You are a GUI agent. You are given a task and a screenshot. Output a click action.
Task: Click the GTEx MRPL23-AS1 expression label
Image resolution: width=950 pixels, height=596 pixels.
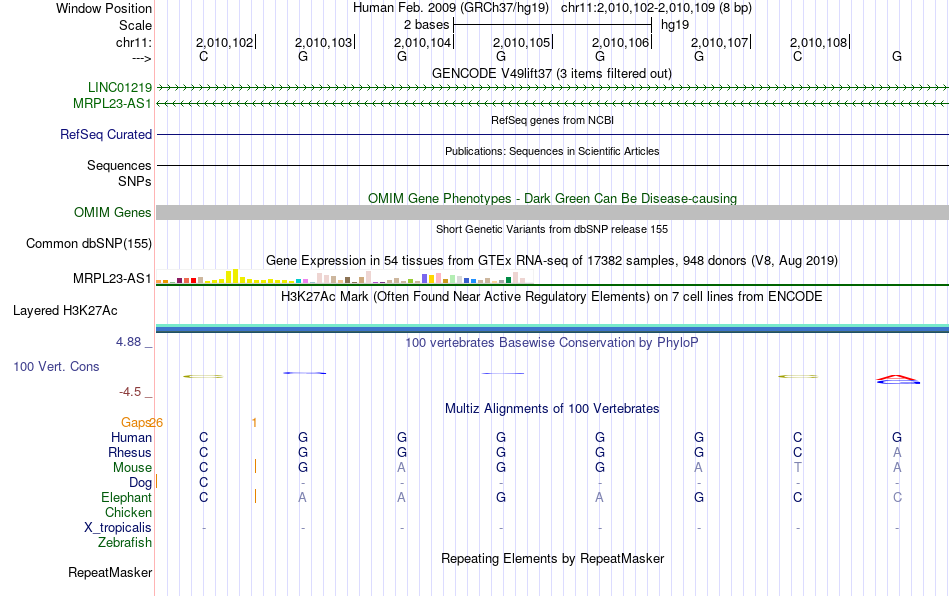[x=112, y=279]
